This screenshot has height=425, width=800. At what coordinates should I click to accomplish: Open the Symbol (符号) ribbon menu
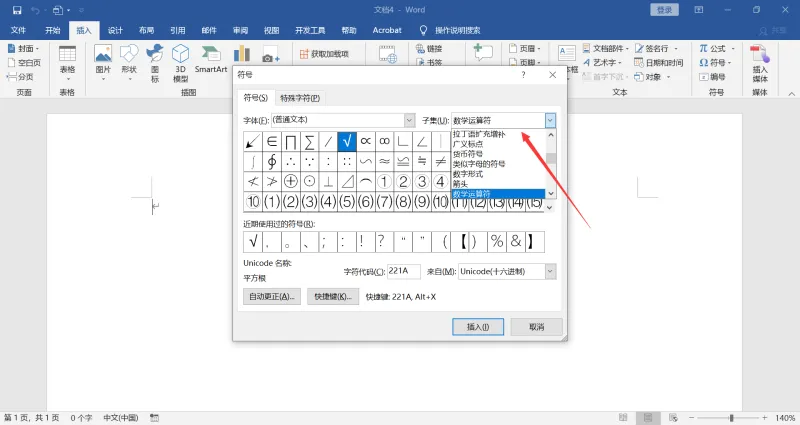coord(715,63)
